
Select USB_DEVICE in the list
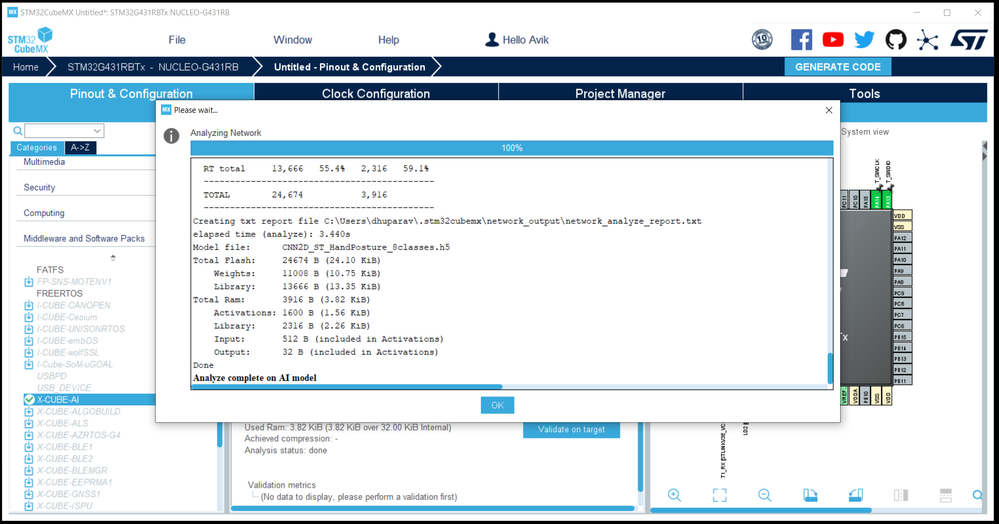[64, 388]
